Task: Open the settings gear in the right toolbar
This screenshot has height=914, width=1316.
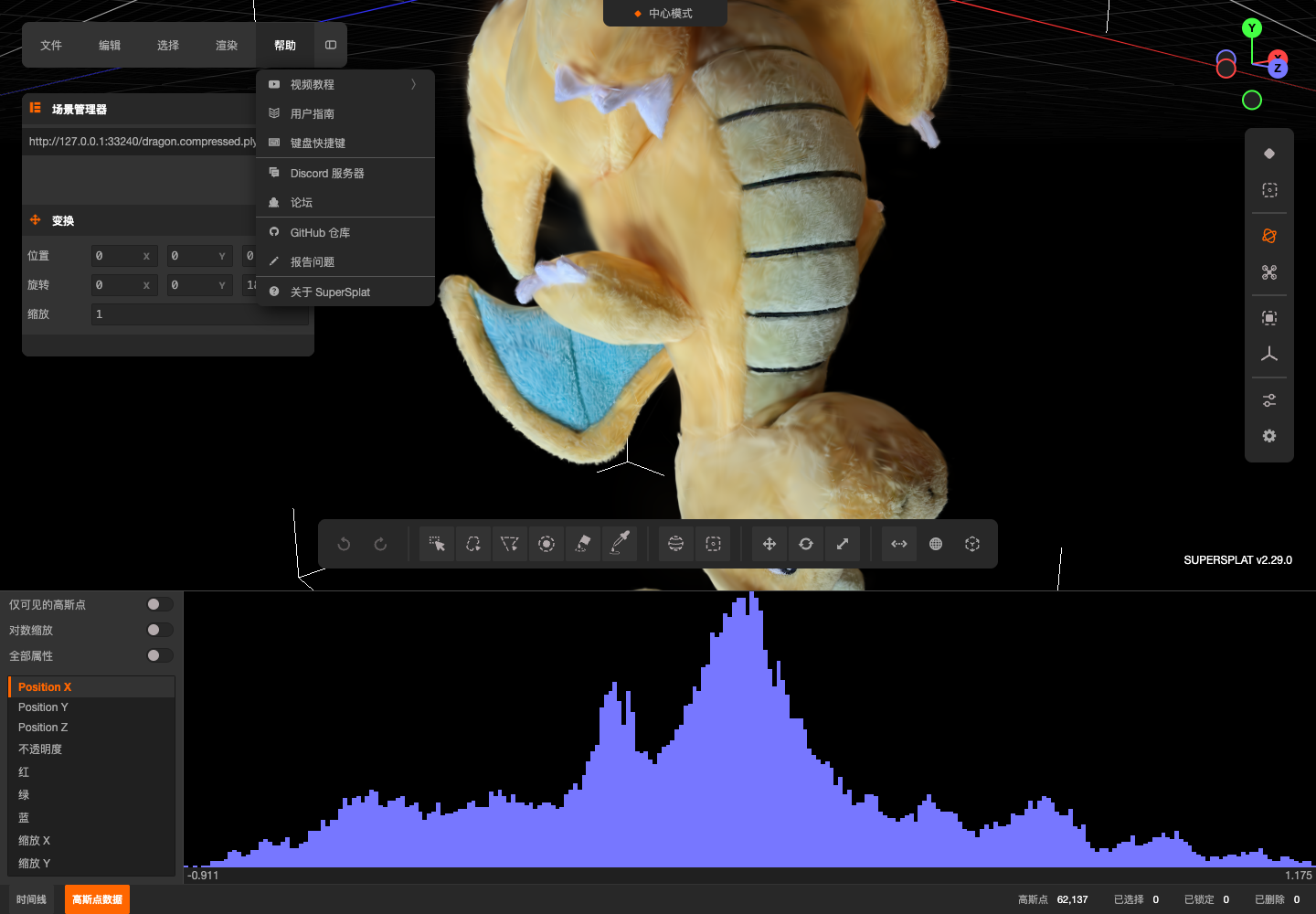Action: pyautogui.click(x=1269, y=436)
